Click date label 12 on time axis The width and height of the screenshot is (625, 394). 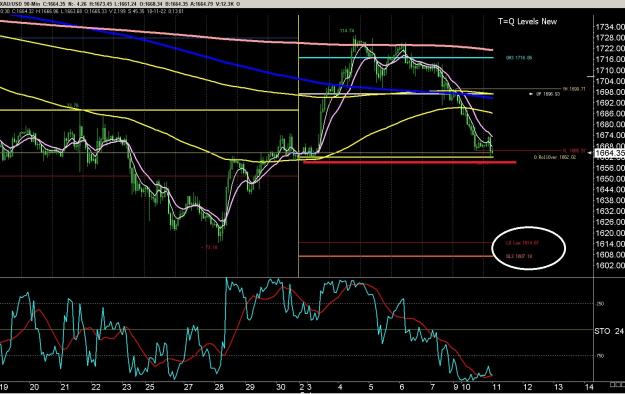pyautogui.click(x=527, y=387)
